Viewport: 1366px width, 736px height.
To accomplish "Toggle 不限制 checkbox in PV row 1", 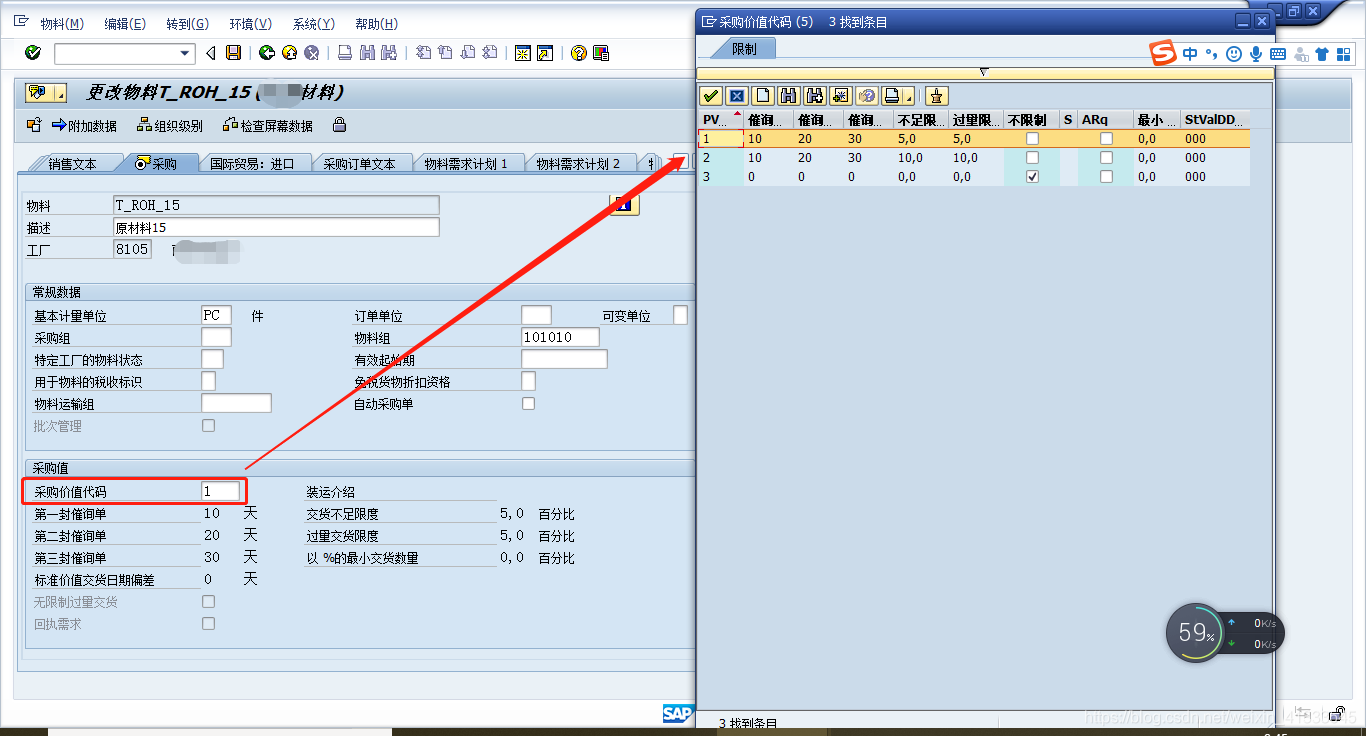I will pyautogui.click(x=1032, y=139).
